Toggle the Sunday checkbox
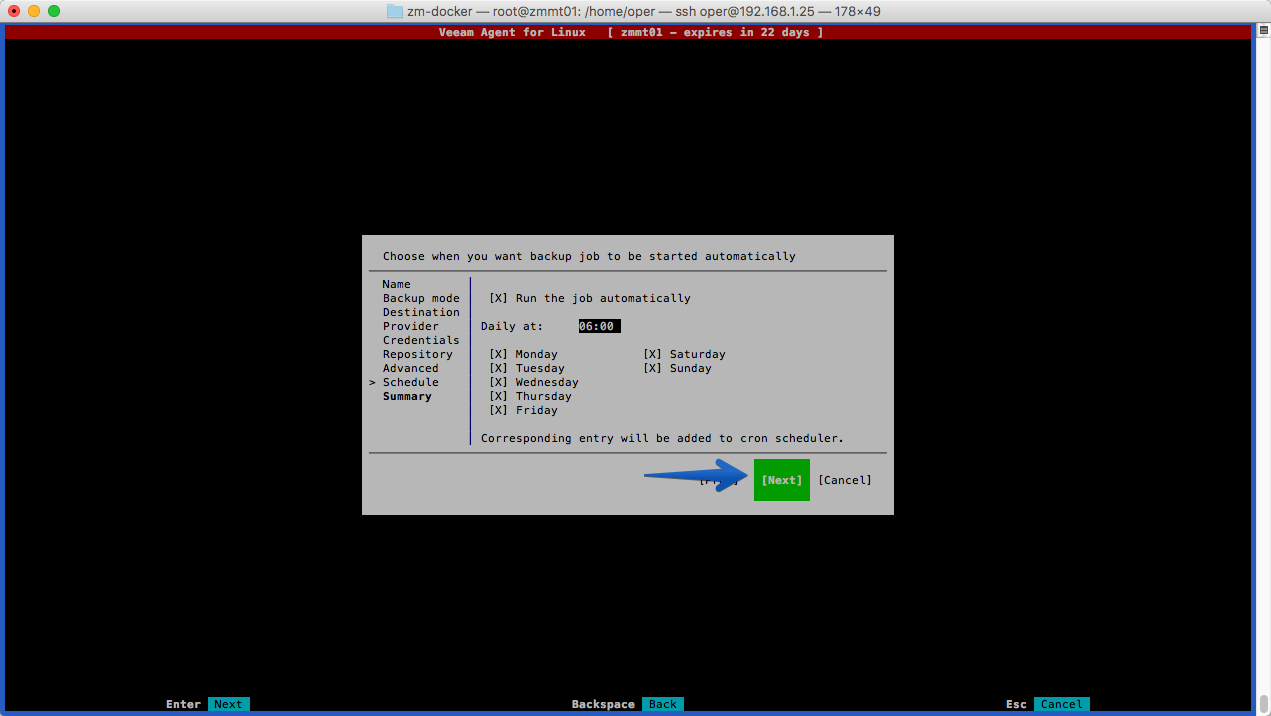Screen dimensions: 1271x716 (652, 368)
